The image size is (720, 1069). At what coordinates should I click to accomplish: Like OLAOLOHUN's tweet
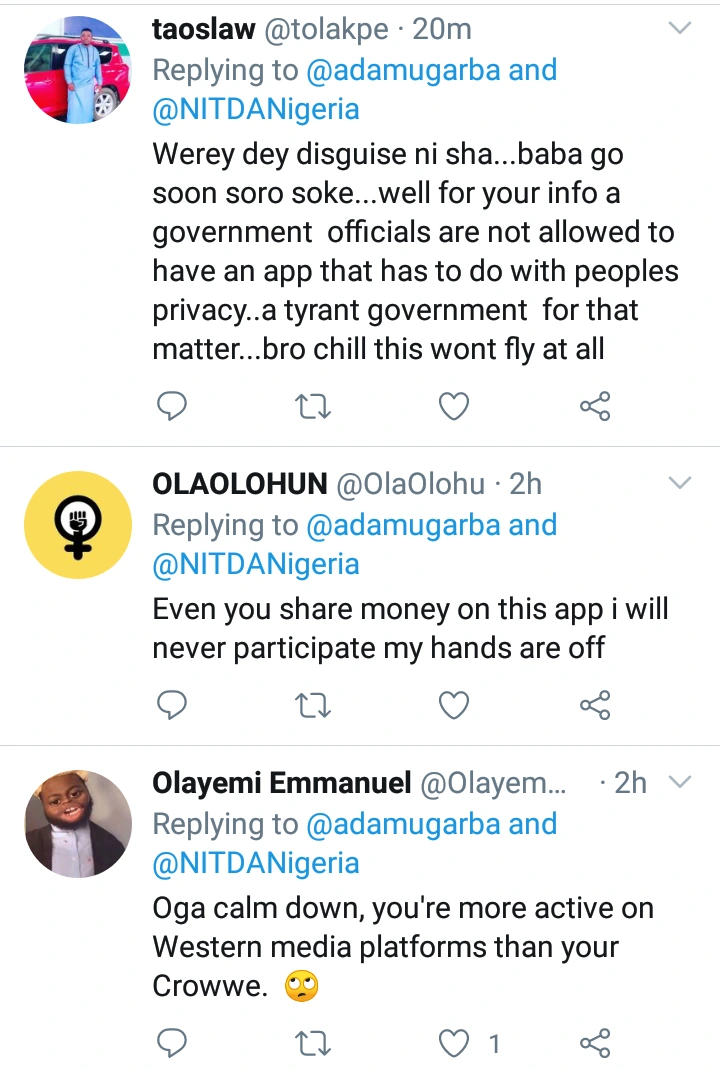coord(455,705)
